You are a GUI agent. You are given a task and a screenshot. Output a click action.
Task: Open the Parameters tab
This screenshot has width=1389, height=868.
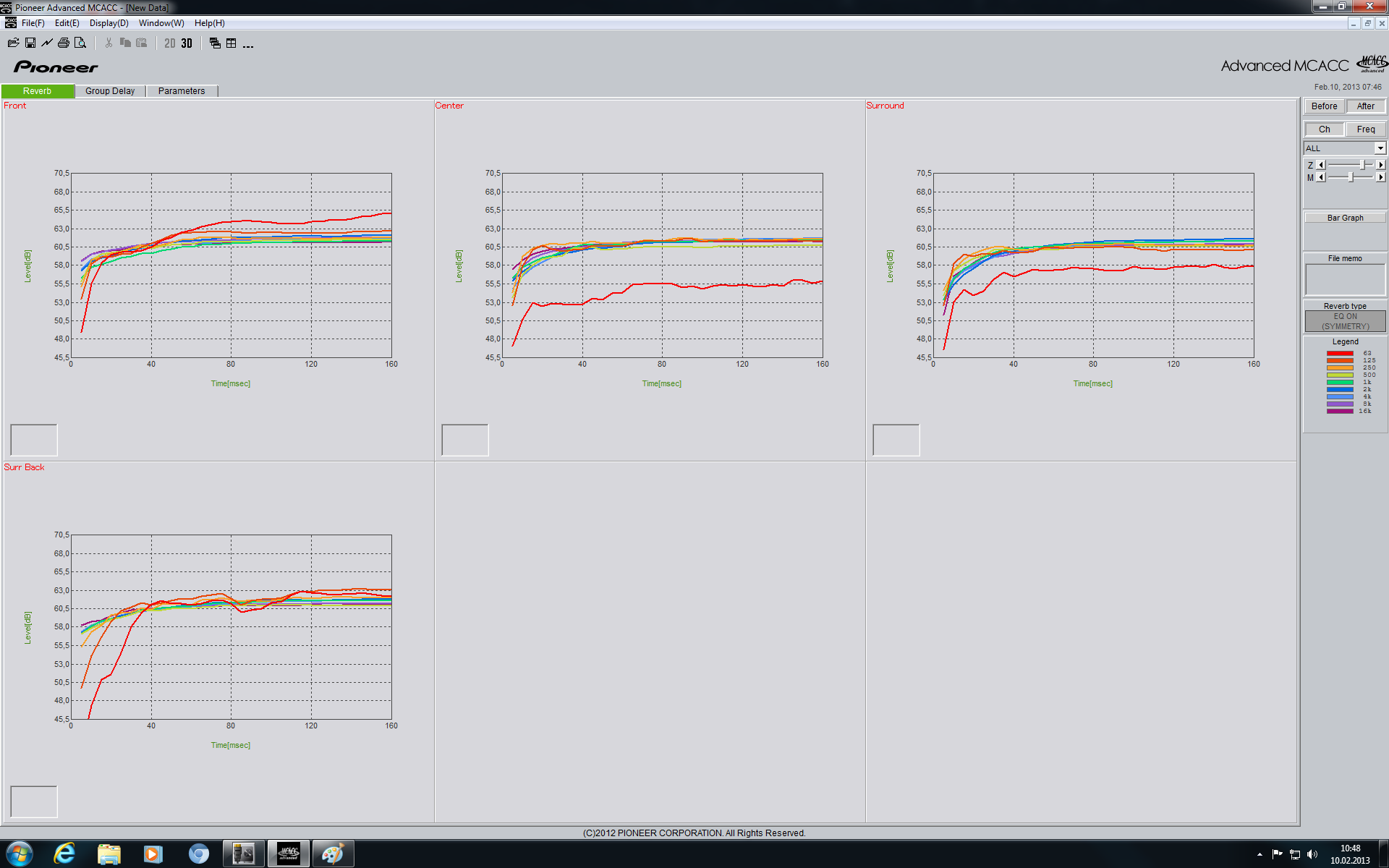pyautogui.click(x=182, y=91)
